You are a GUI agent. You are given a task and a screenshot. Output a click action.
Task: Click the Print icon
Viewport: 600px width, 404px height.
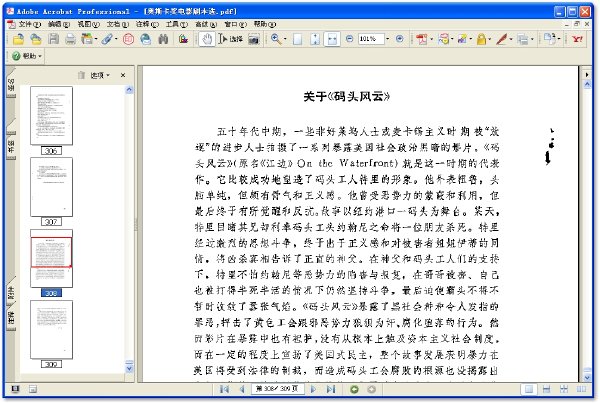70,39
